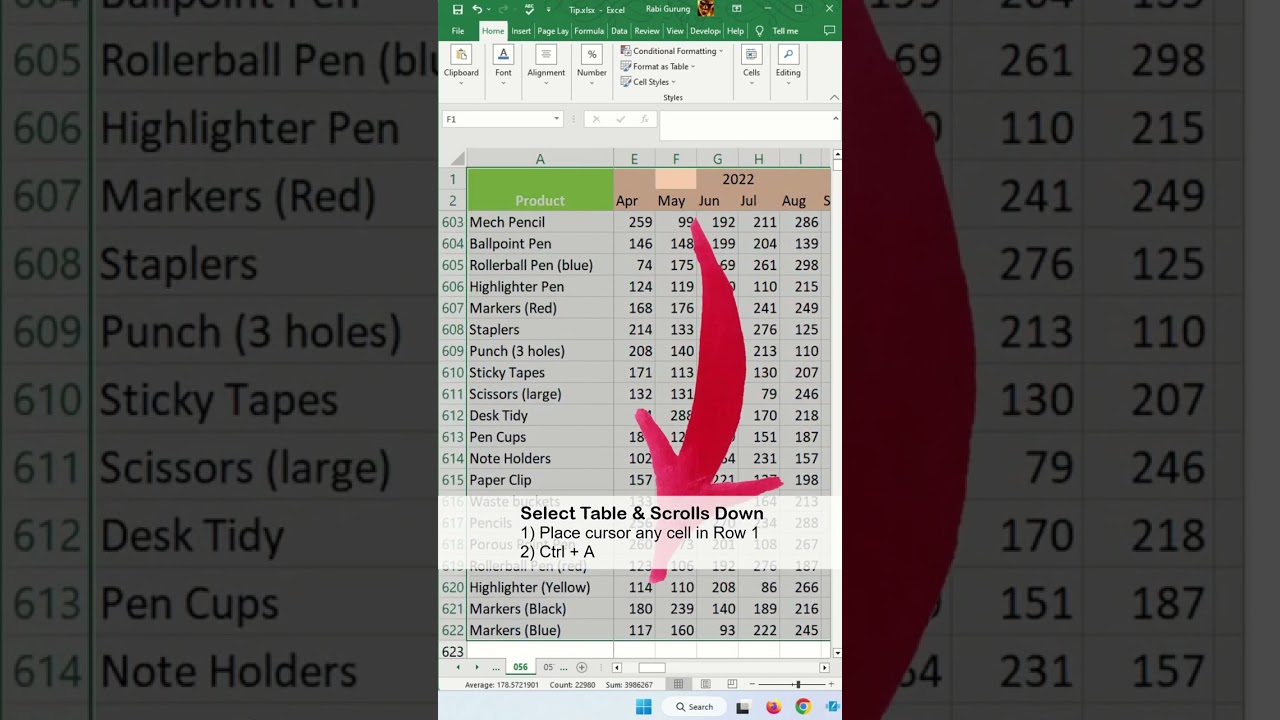The image size is (1280, 720).
Task: Switch to the View tab
Action: (675, 31)
